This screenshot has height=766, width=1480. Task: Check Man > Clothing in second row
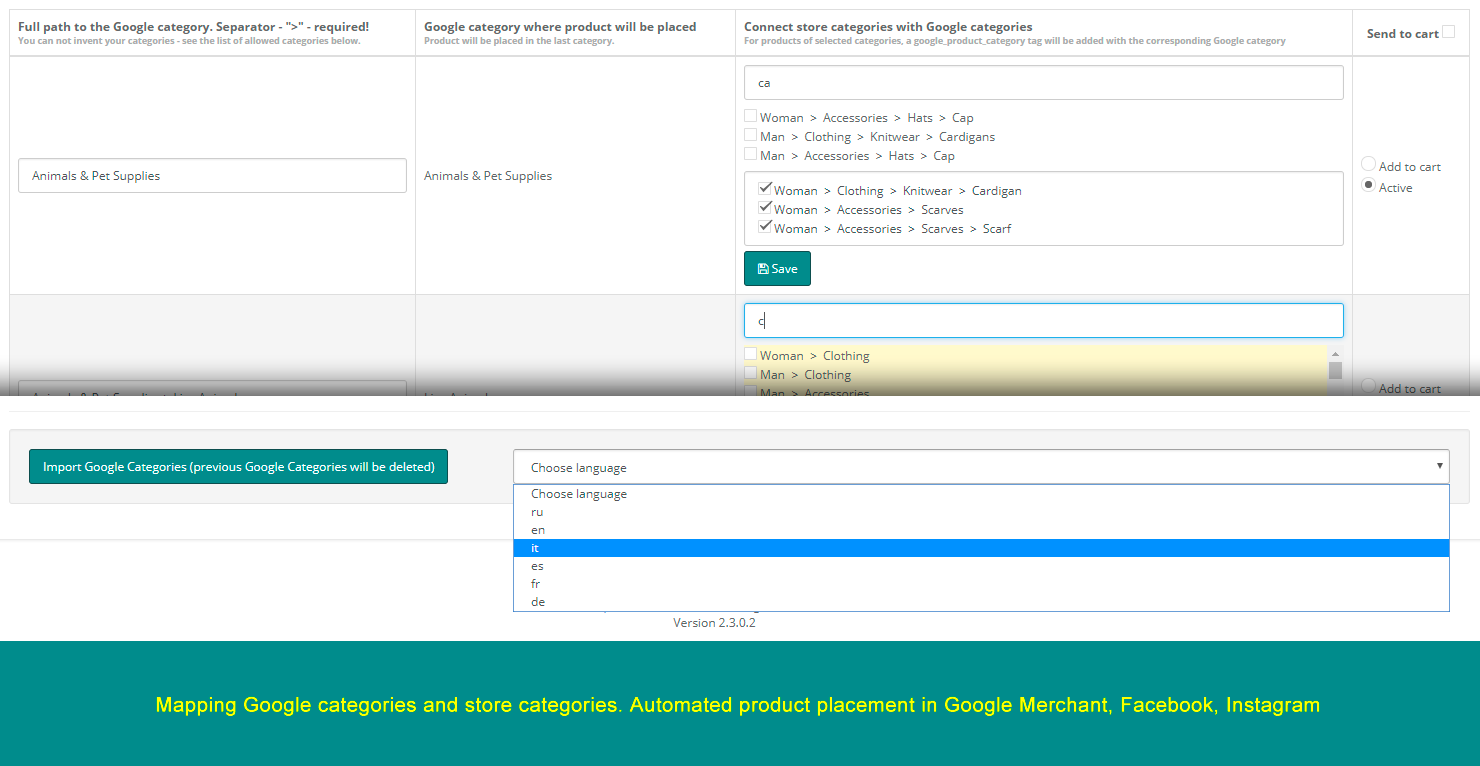(x=751, y=373)
